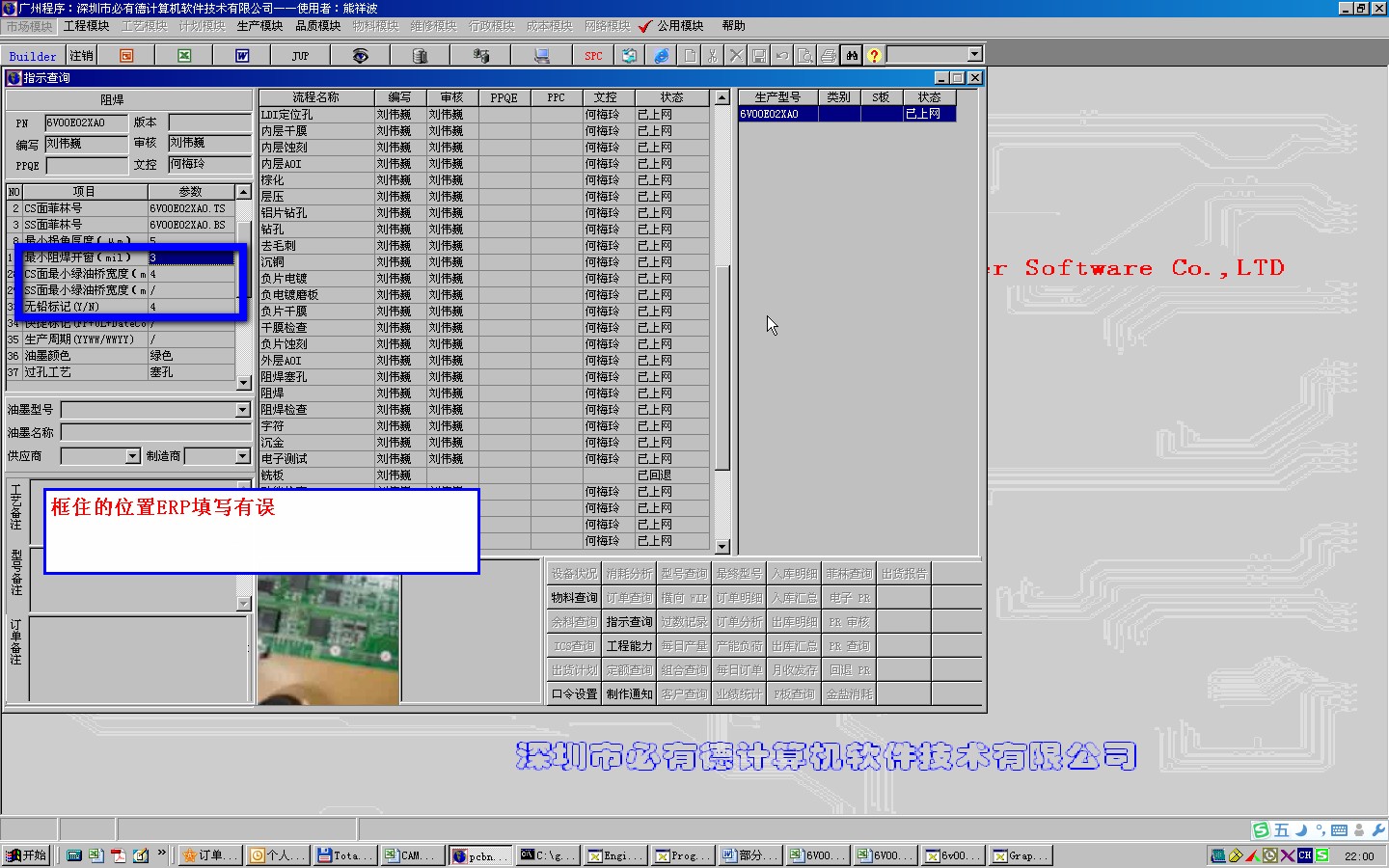Click the print preview icon

[805, 56]
